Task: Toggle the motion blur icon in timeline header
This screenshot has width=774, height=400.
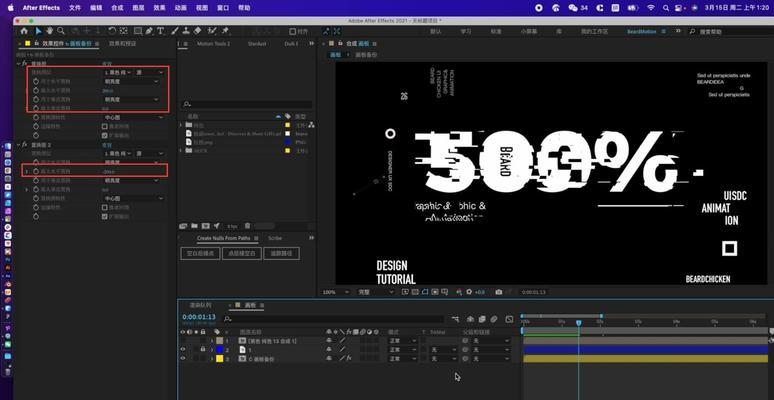Action: 494,319
